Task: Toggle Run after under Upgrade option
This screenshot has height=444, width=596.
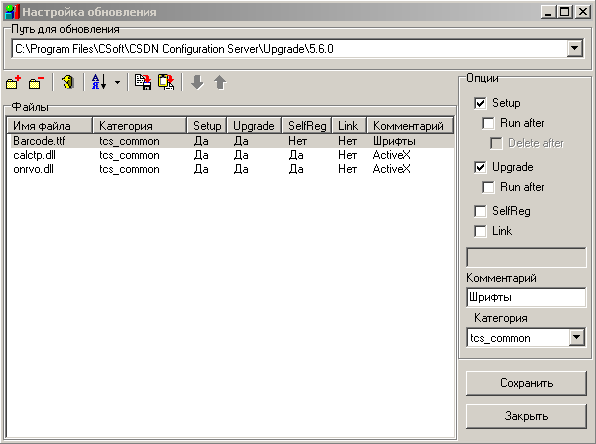Action: pyautogui.click(x=488, y=187)
